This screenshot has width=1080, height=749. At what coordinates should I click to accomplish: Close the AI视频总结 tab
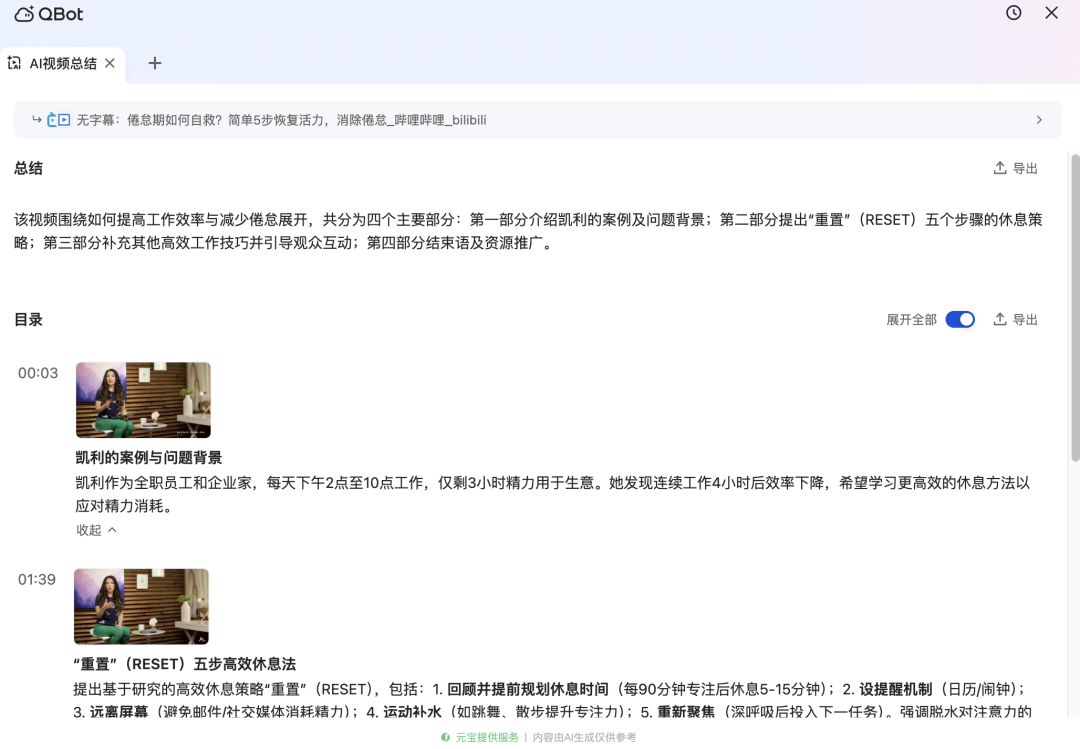coord(110,63)
